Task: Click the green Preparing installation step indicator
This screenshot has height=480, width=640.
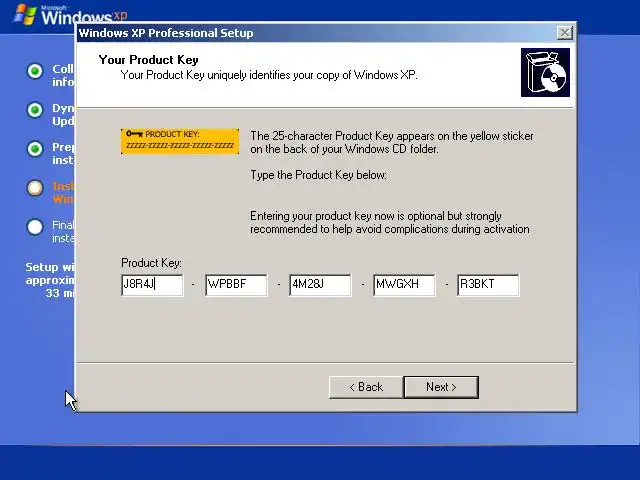Action: click(35, 149)
